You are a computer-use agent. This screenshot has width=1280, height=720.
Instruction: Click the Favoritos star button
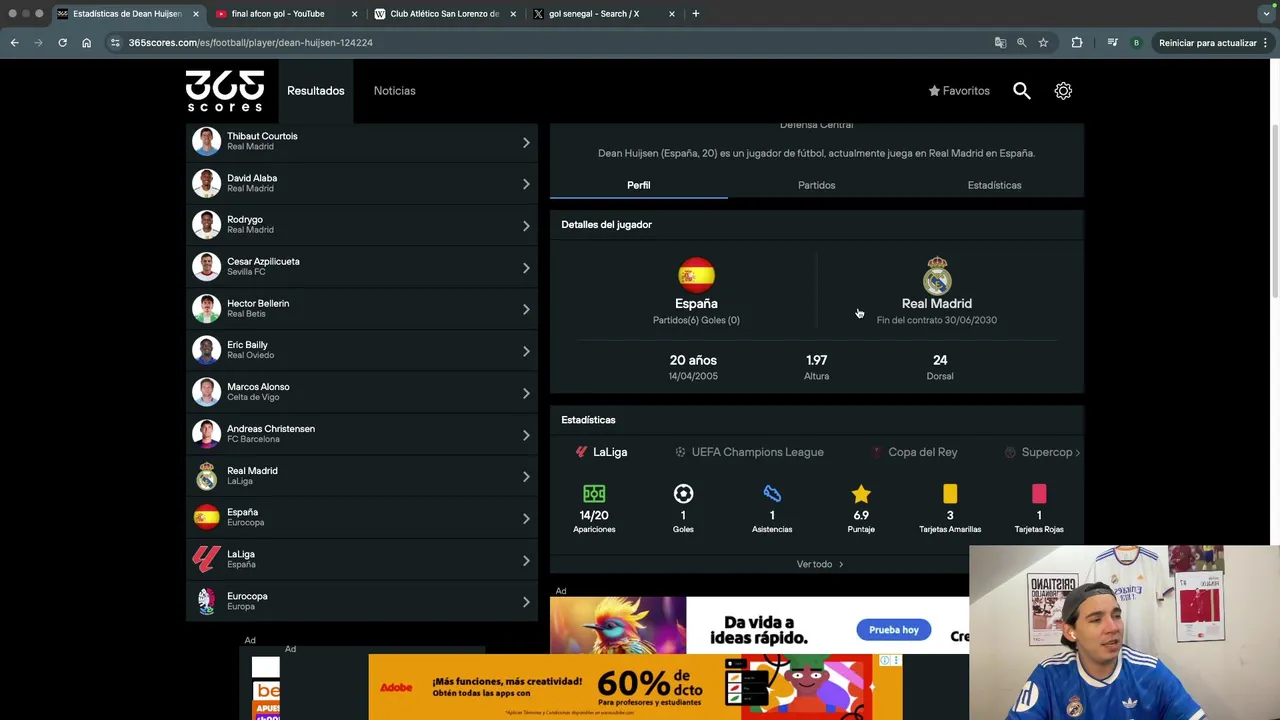(x=959, y=91)
